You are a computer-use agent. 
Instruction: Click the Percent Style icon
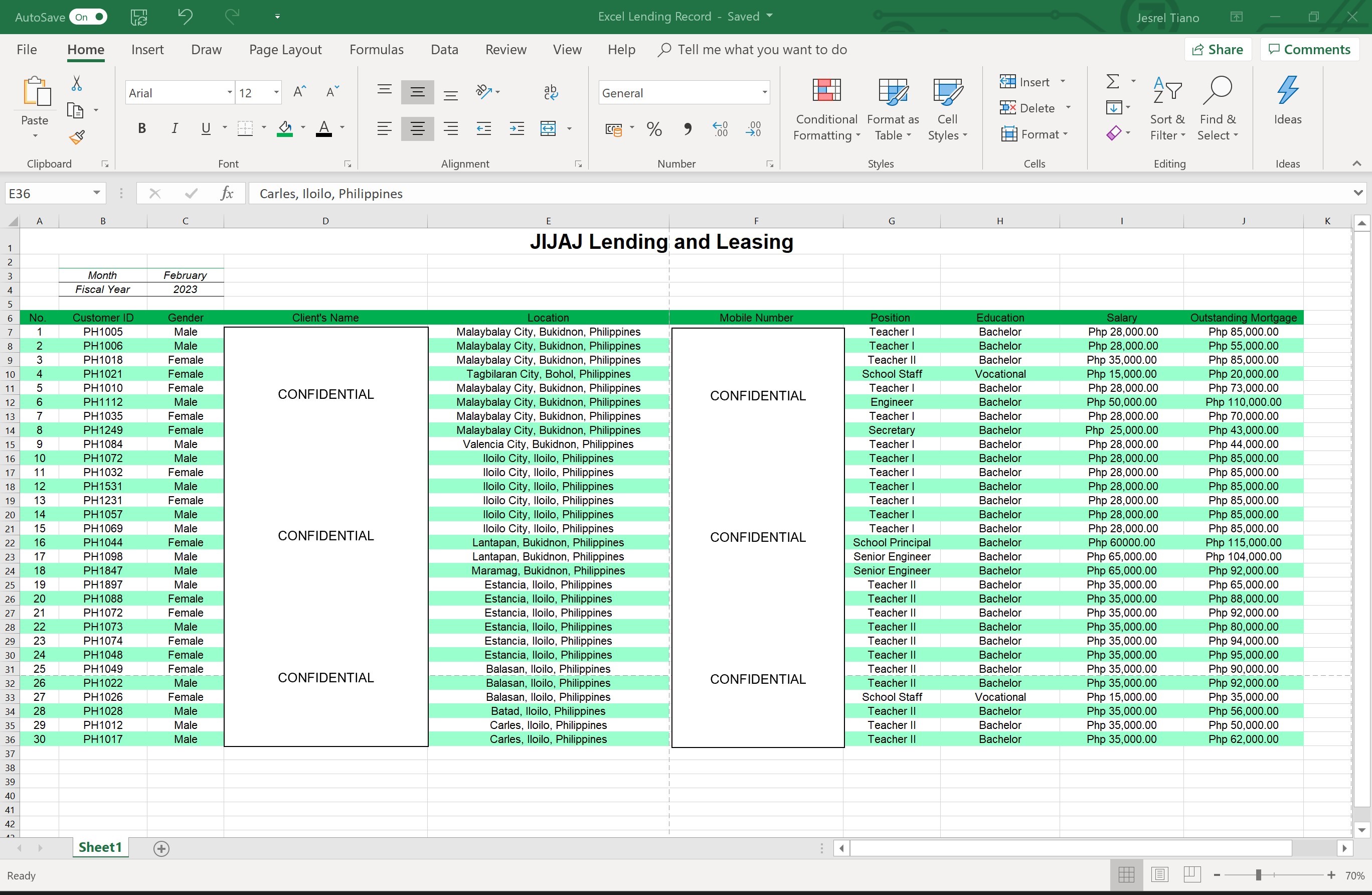click(654, 128)
